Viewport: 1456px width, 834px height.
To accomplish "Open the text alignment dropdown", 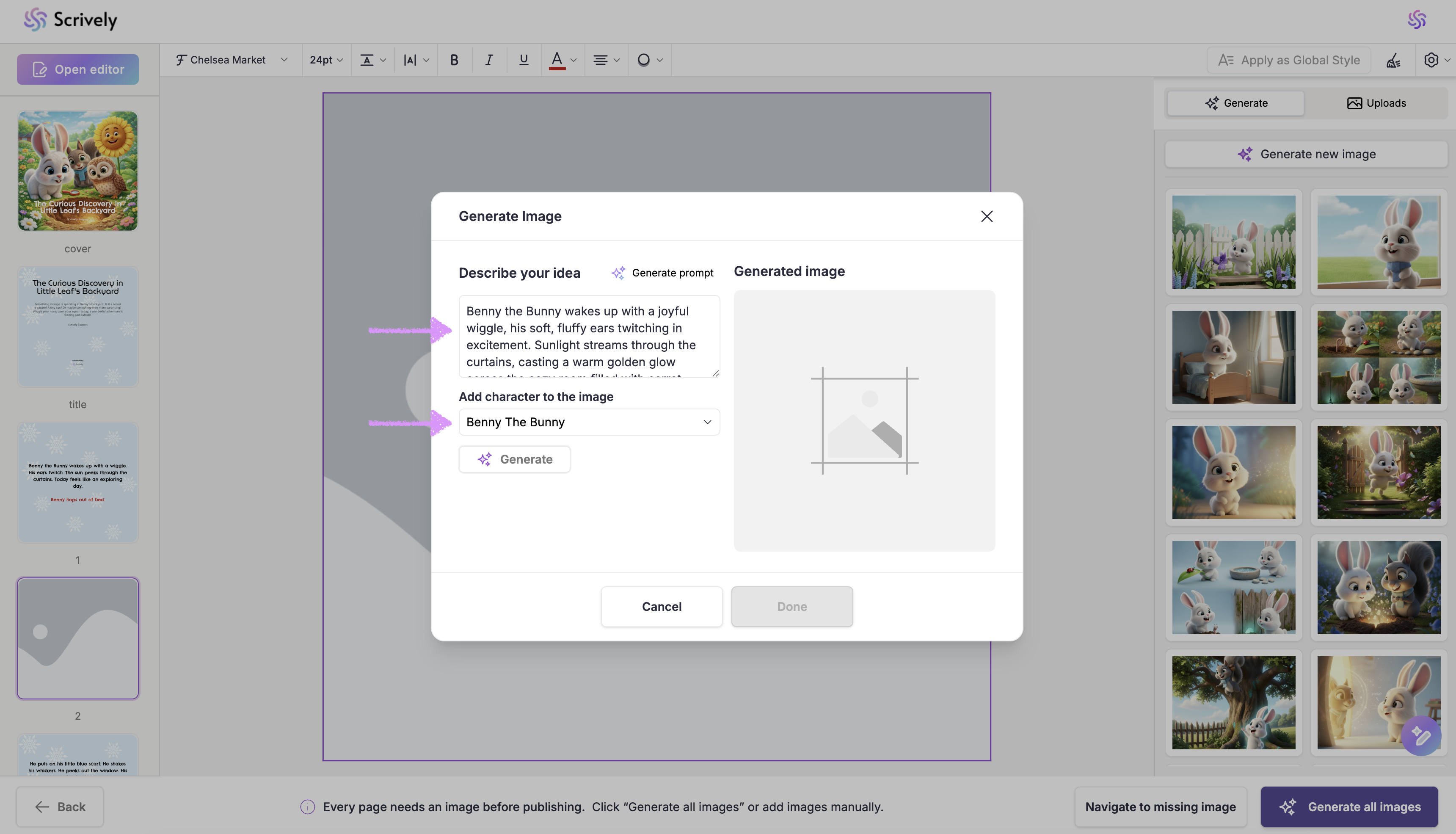I will tap(606, 60).
